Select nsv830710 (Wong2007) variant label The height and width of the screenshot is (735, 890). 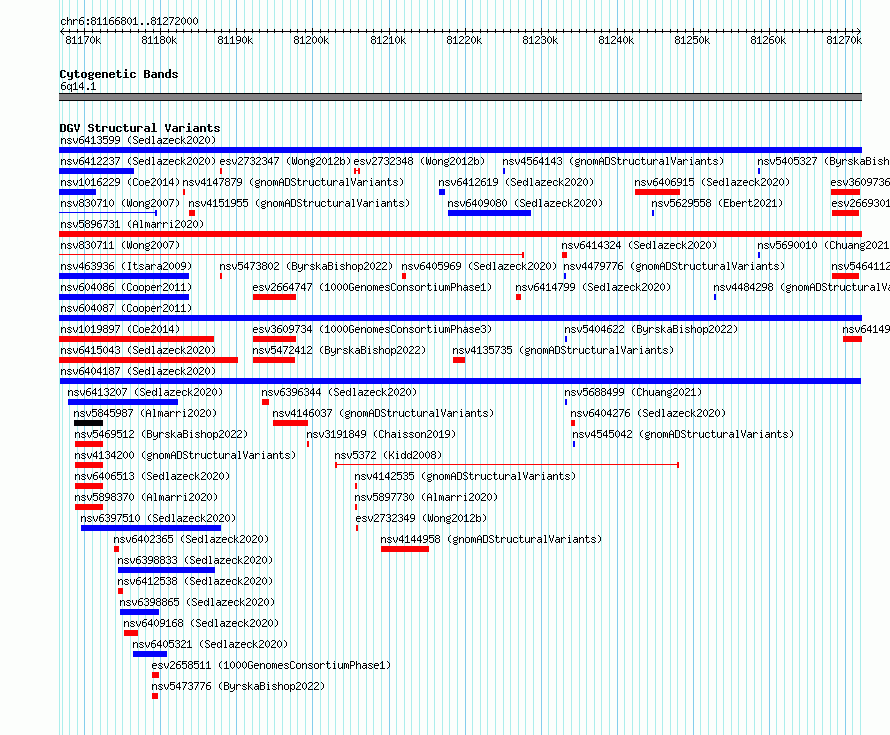coord(120,203)
